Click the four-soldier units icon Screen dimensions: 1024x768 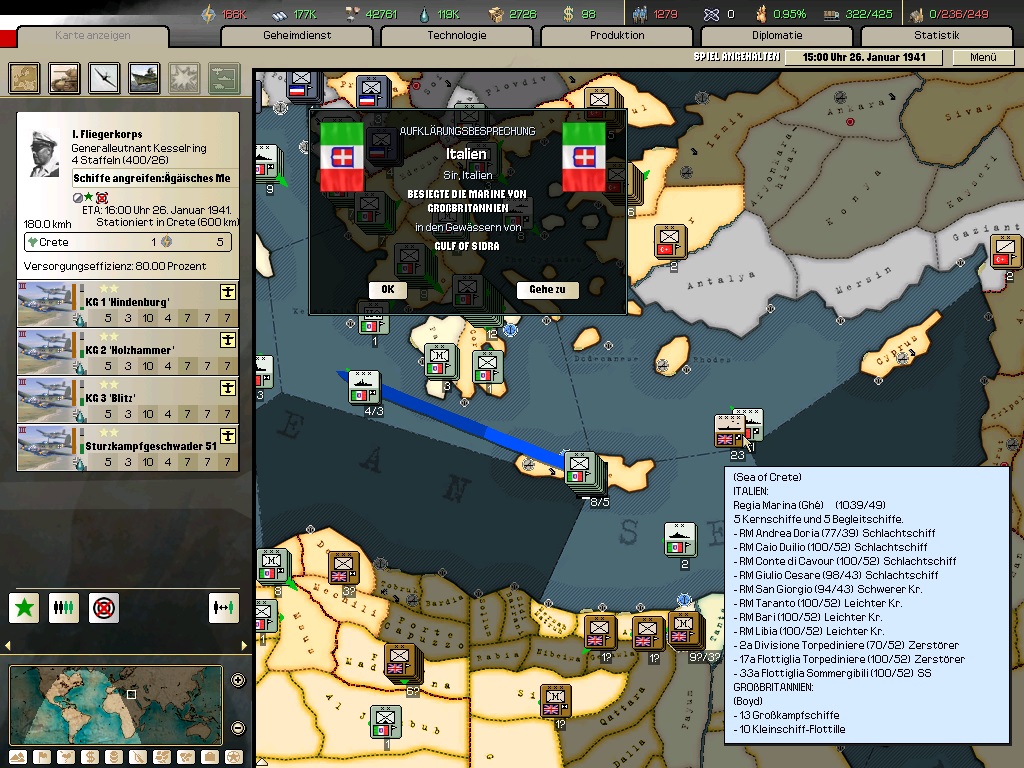64,607
